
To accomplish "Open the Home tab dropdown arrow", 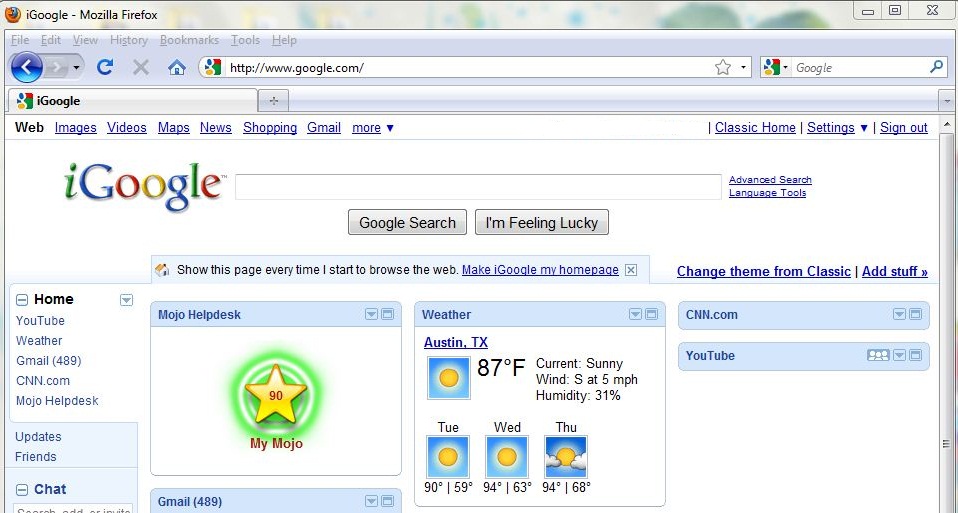I will 126,300.
